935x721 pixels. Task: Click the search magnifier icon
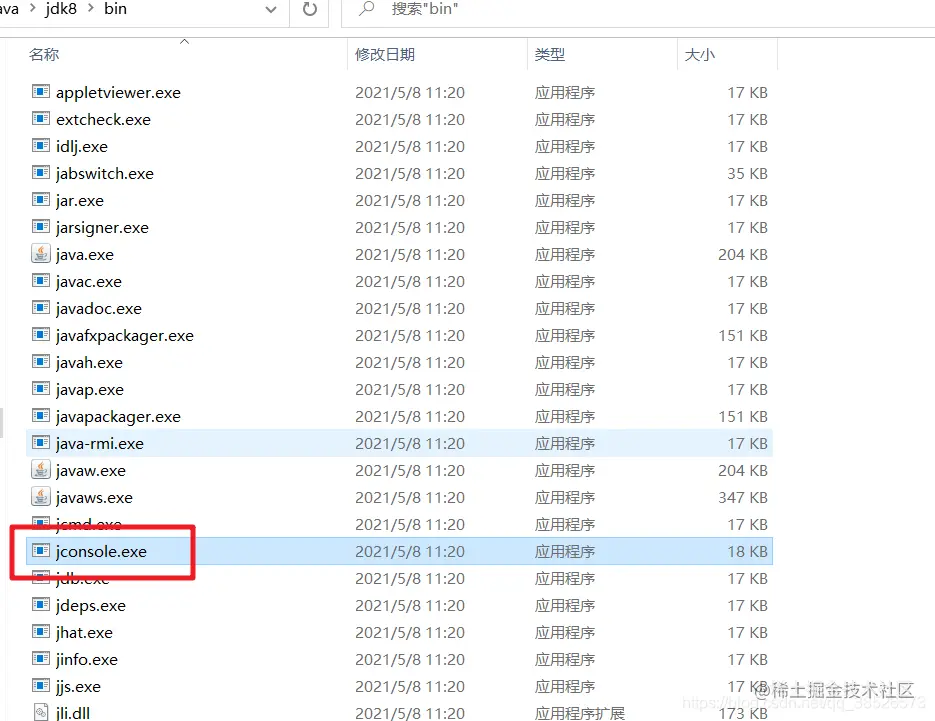[x=367, y=8]
